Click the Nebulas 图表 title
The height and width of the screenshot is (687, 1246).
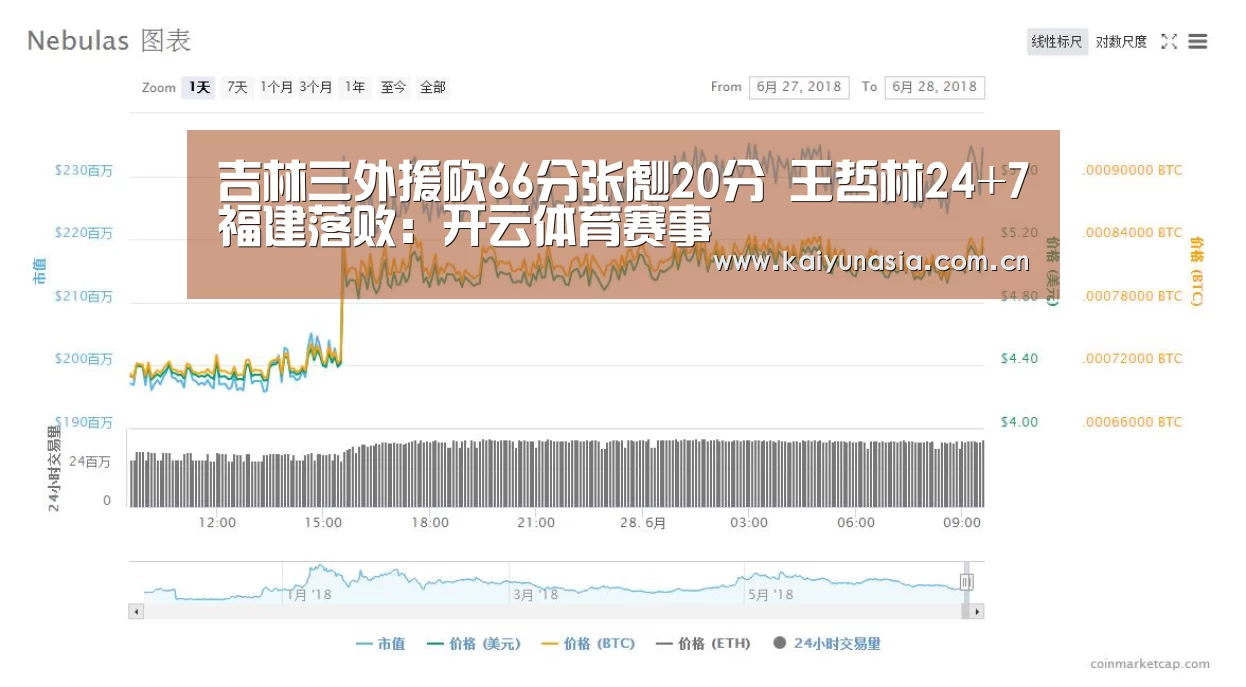(109, 41)
